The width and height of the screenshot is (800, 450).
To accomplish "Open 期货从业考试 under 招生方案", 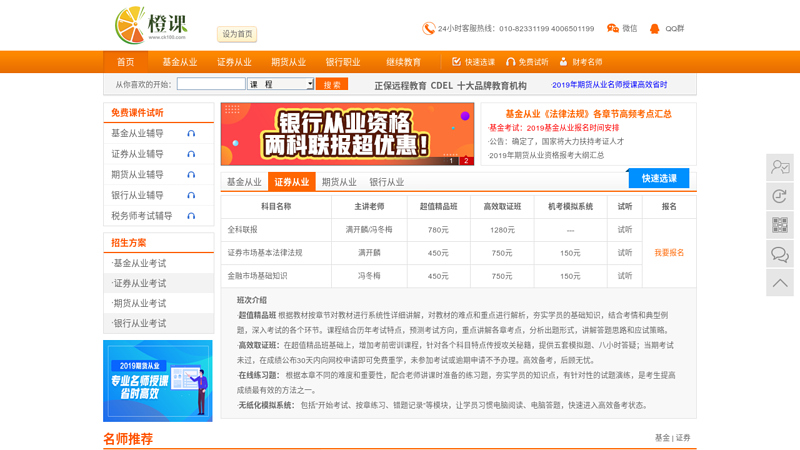I will coord(139,303).
